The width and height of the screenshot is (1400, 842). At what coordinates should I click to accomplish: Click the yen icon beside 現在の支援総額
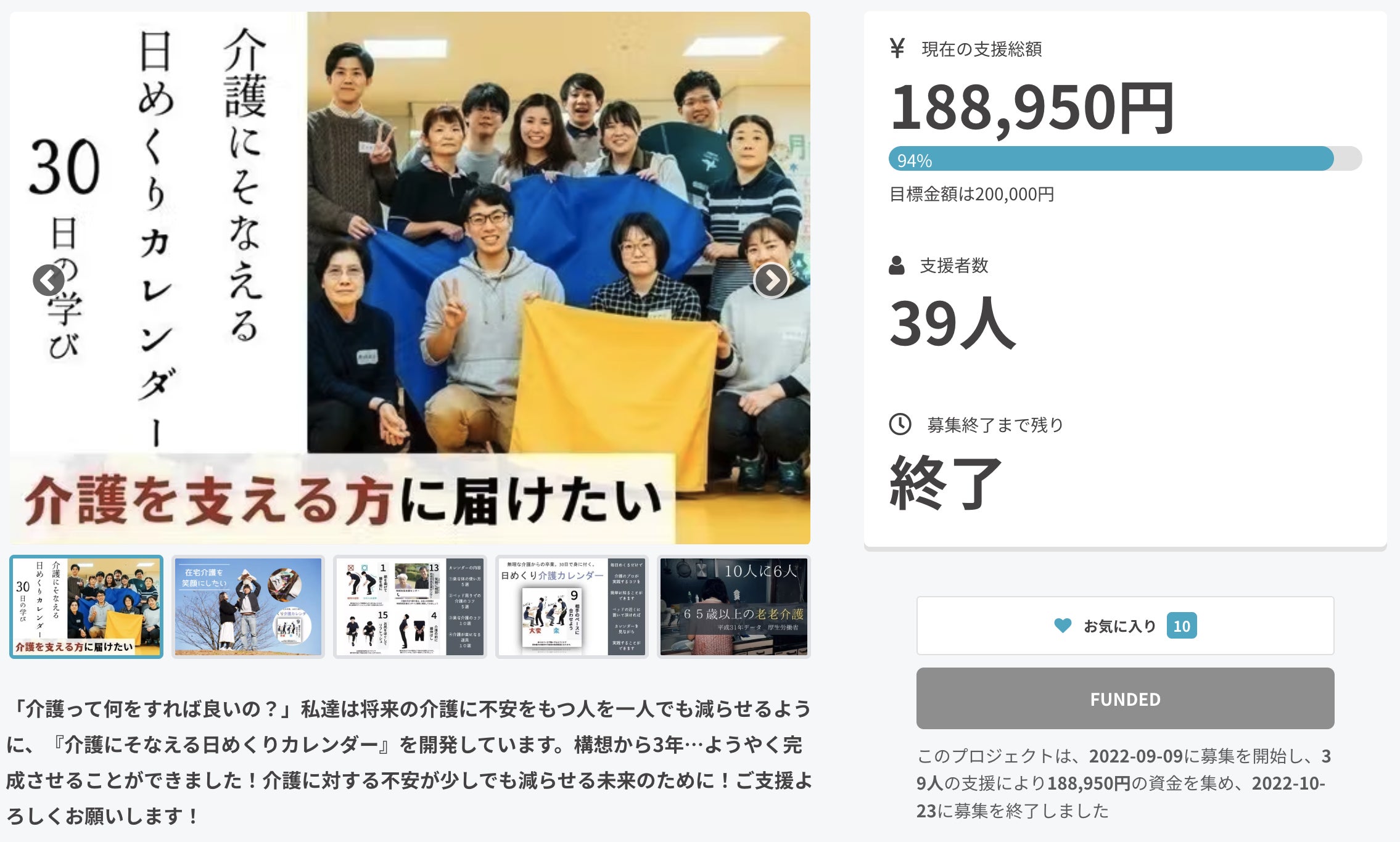click(897, 48)
